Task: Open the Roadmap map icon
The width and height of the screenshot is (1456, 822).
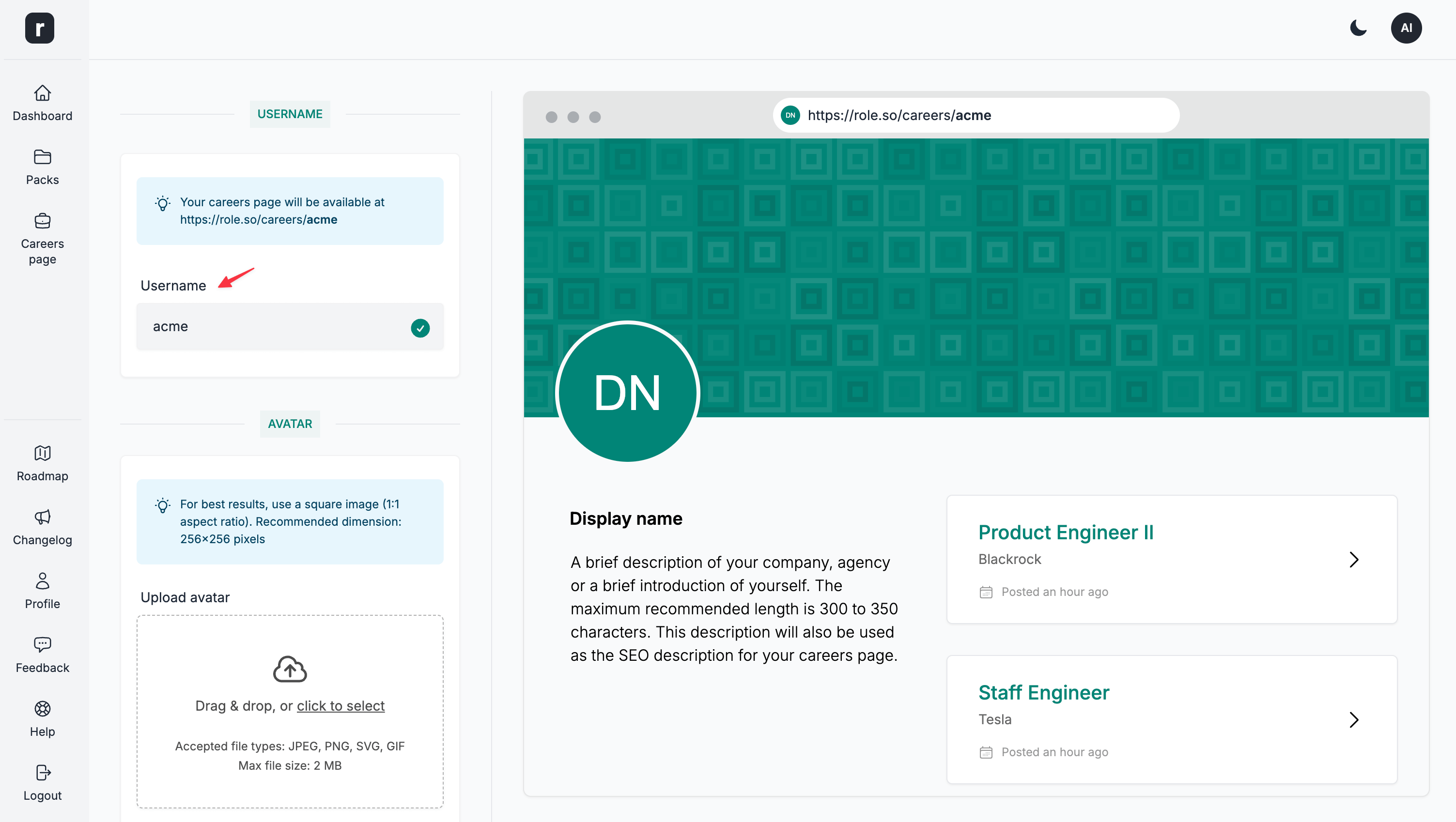Action: pos(43,453)
